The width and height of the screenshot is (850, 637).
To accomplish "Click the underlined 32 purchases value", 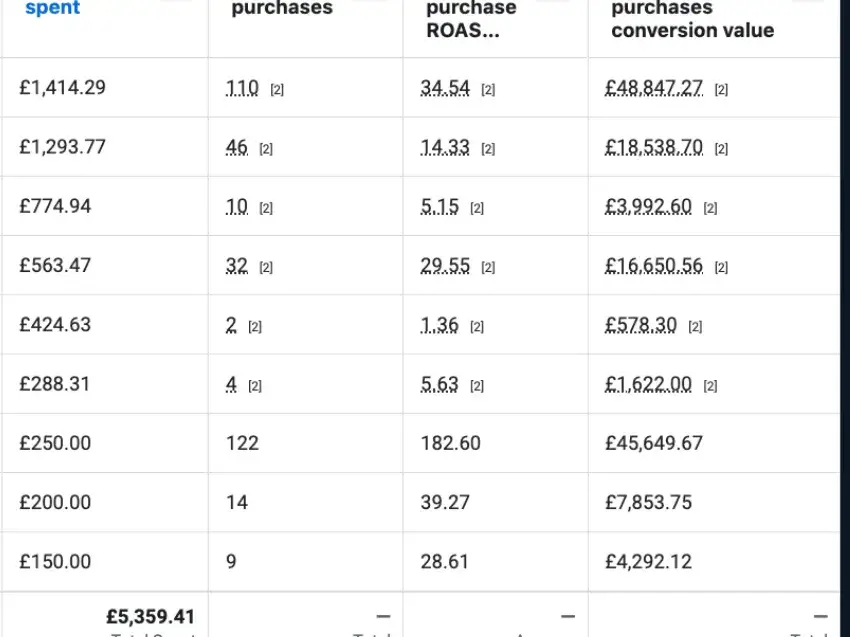I will (237, 266).
